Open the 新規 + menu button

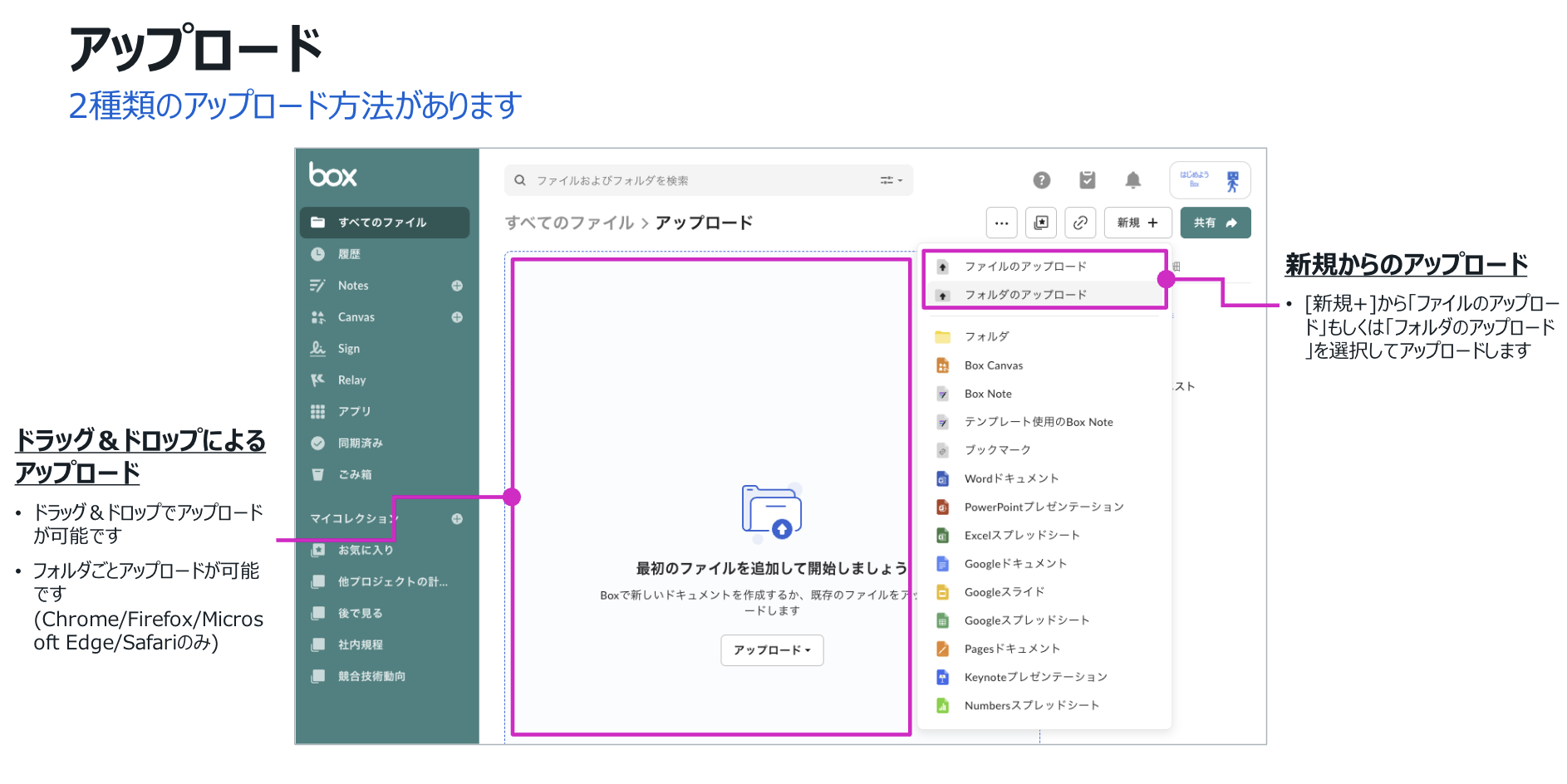tap(1137, 223)
